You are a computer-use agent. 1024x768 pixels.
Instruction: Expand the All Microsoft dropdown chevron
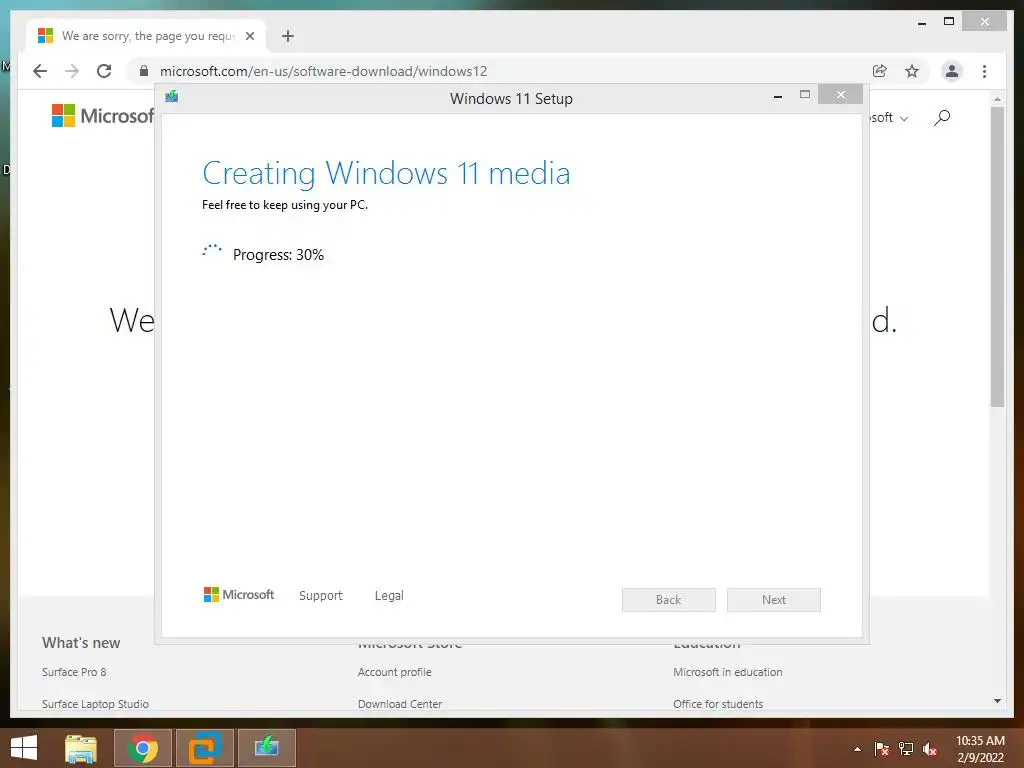click(904, 118)
